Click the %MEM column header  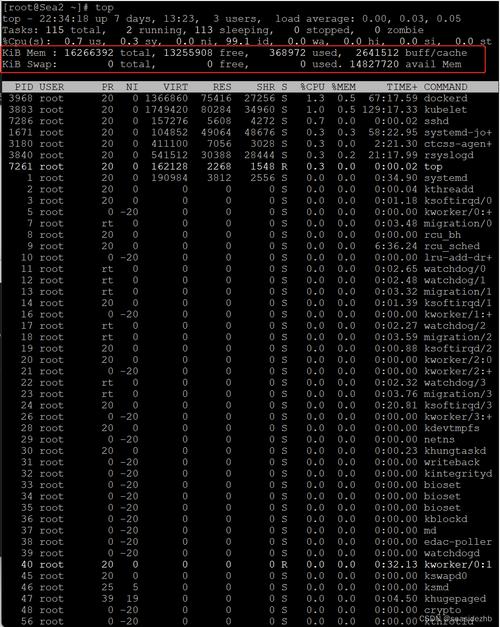(x=343, y=87)
